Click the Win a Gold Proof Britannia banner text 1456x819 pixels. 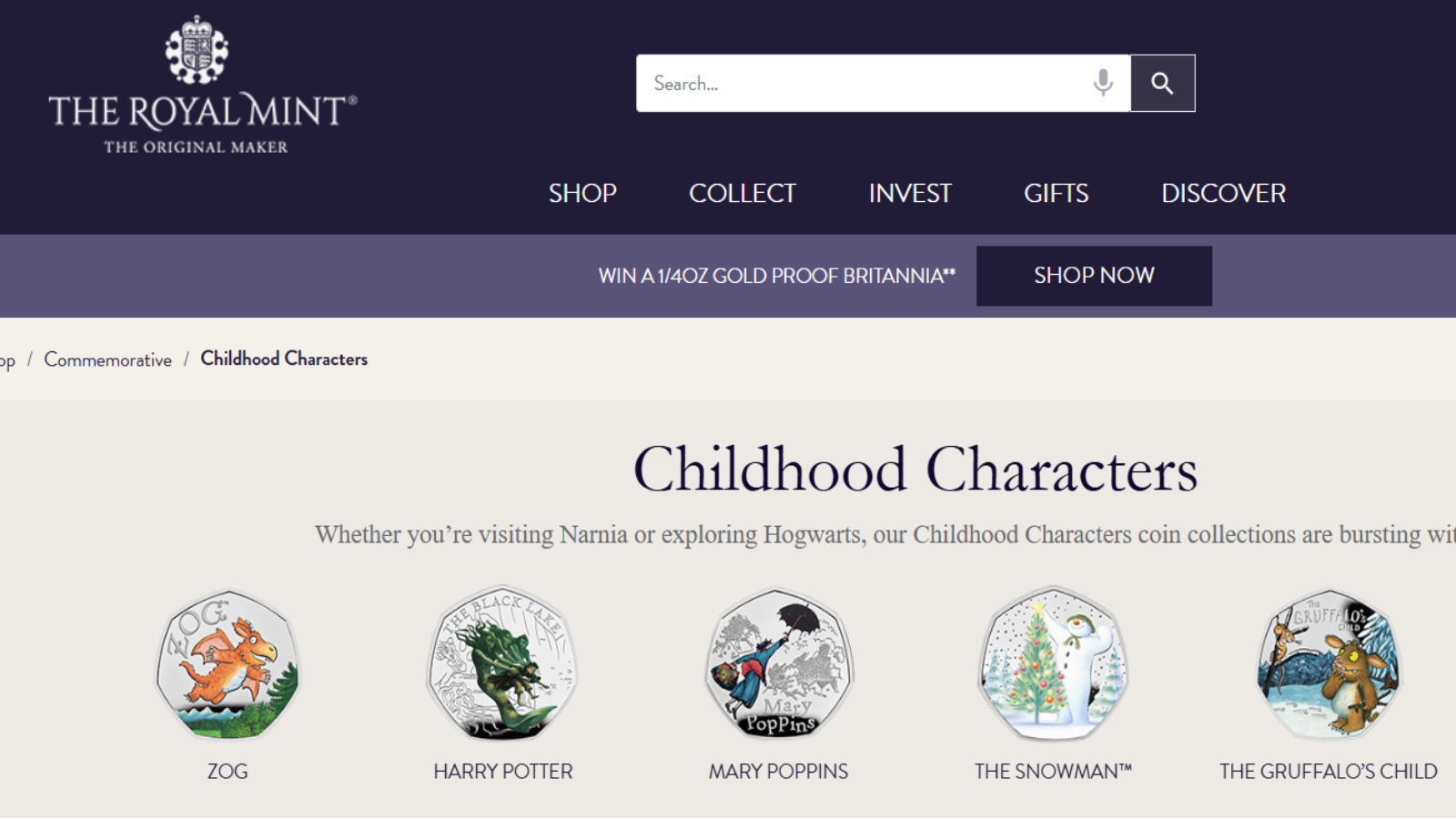click(x=776, y=276)
